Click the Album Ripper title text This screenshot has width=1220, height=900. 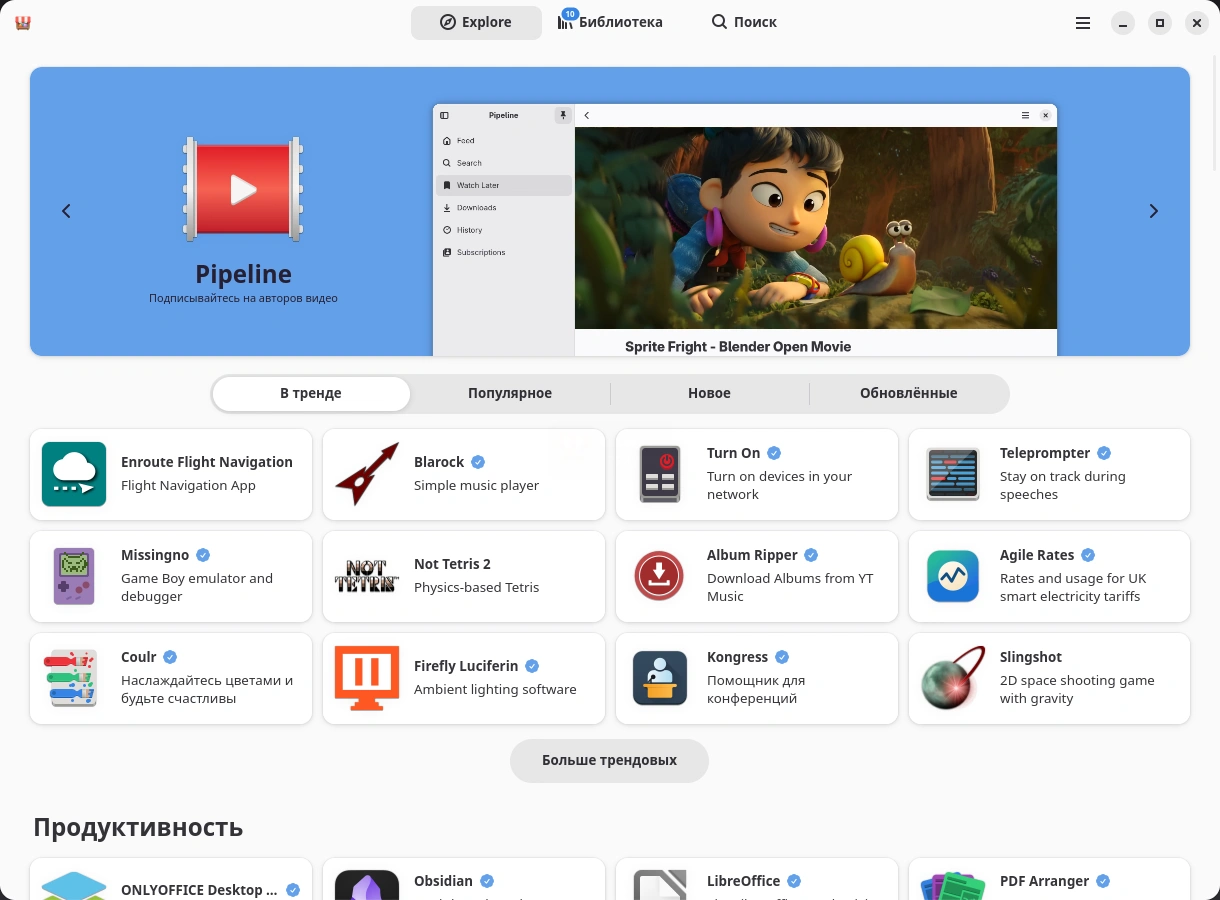752,555
